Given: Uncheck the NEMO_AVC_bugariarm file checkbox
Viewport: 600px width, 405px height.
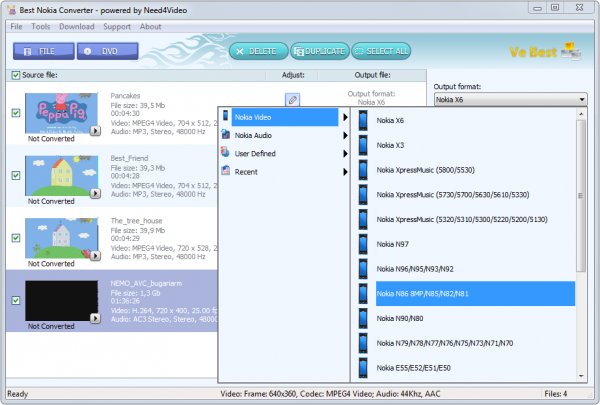Looking at the screenshot, I should click(16, 300).
